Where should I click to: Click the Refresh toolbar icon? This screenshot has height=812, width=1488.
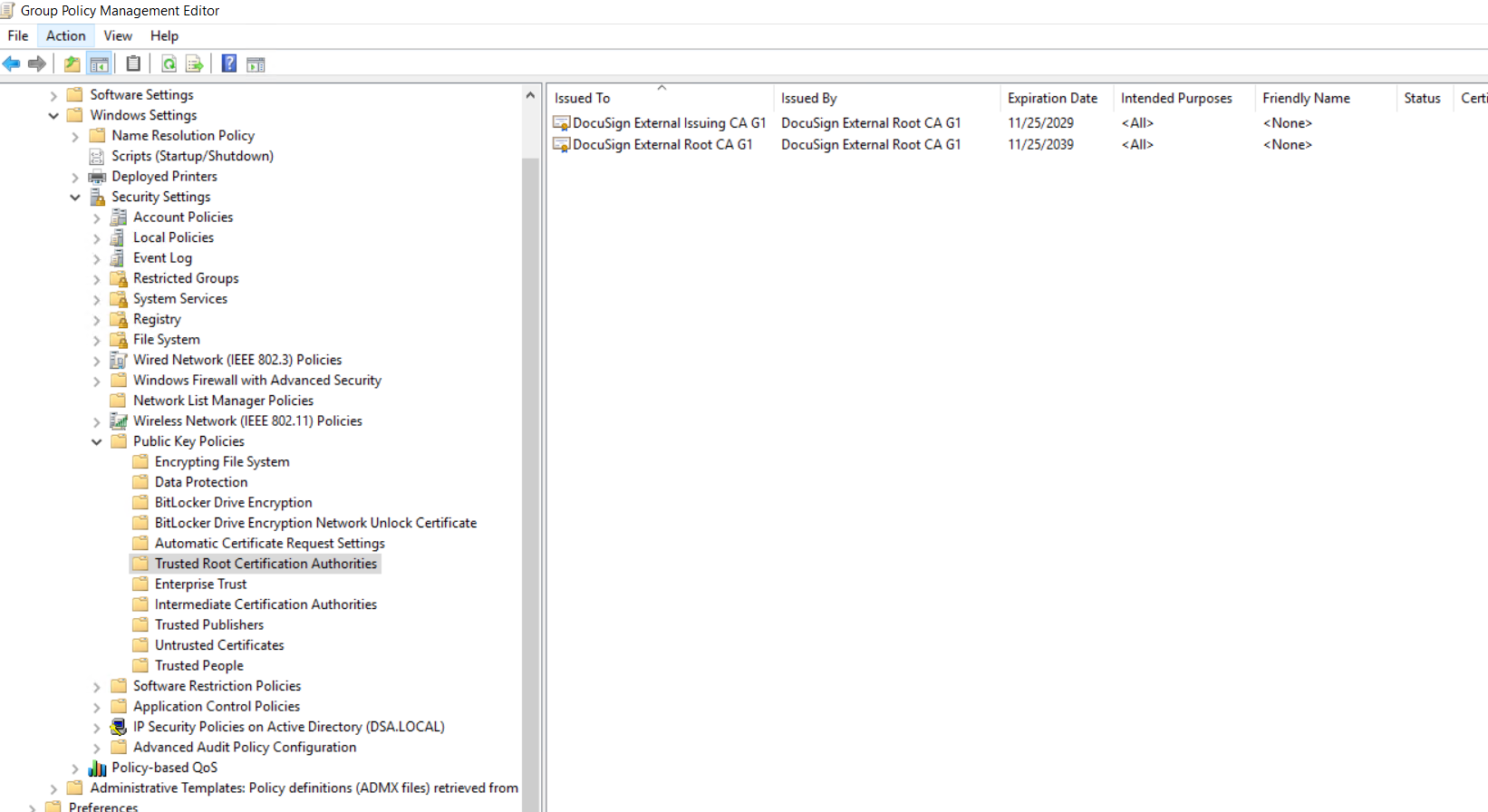click(x=169, y=63)
